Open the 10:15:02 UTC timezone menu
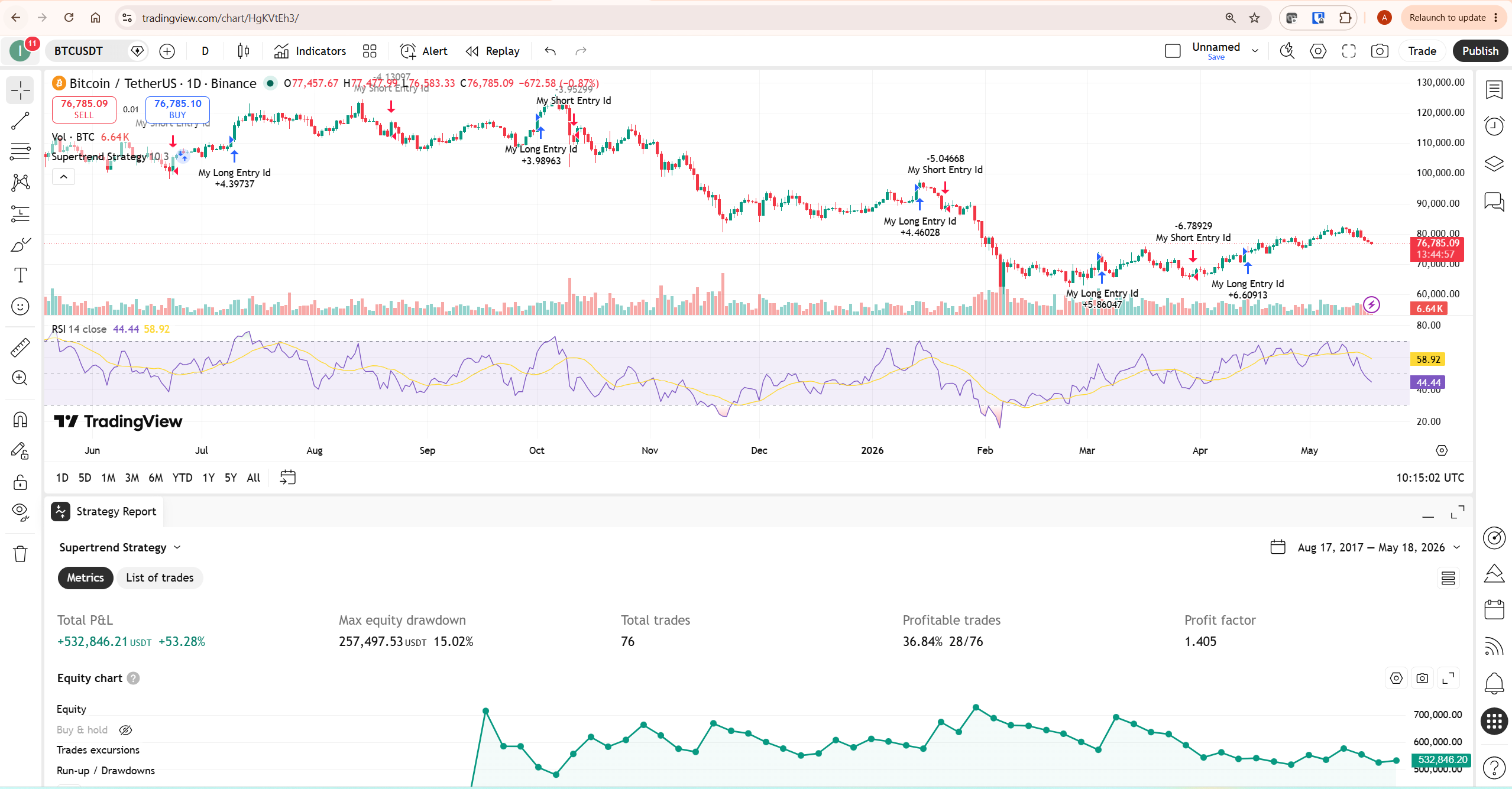Viewport: 1512px width, 789px height. (1430, 478)
